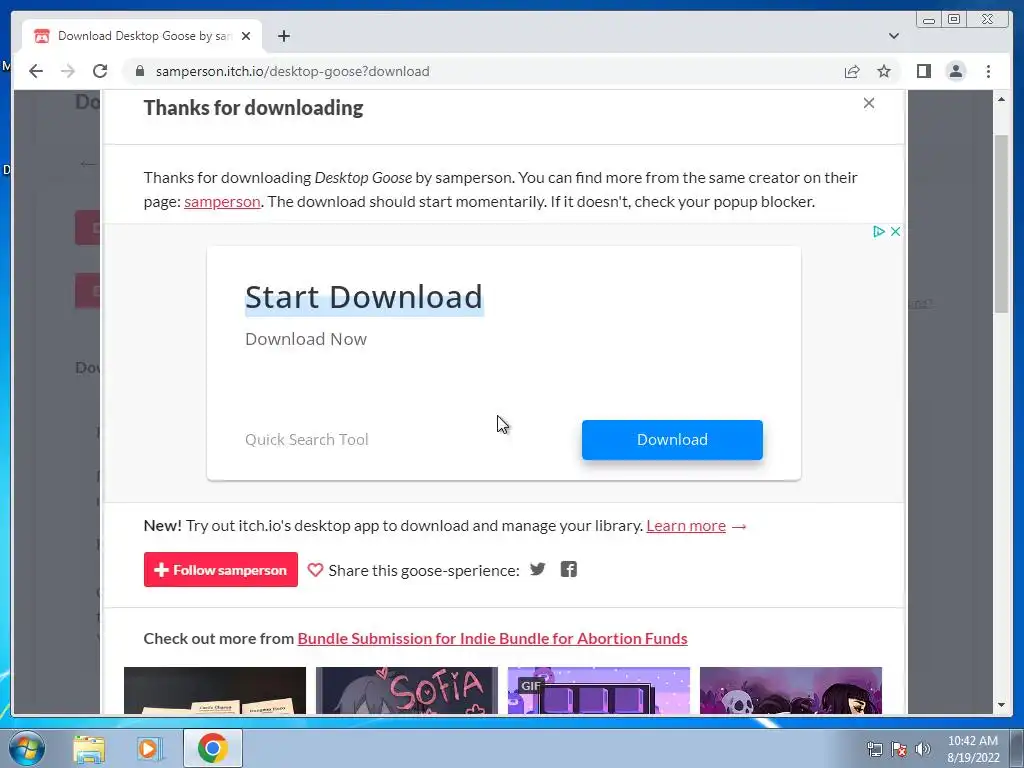The width and height of the screenshot is (1024, 768).
Task: Close the Thanks for downloading dialog
Action: 869,103
